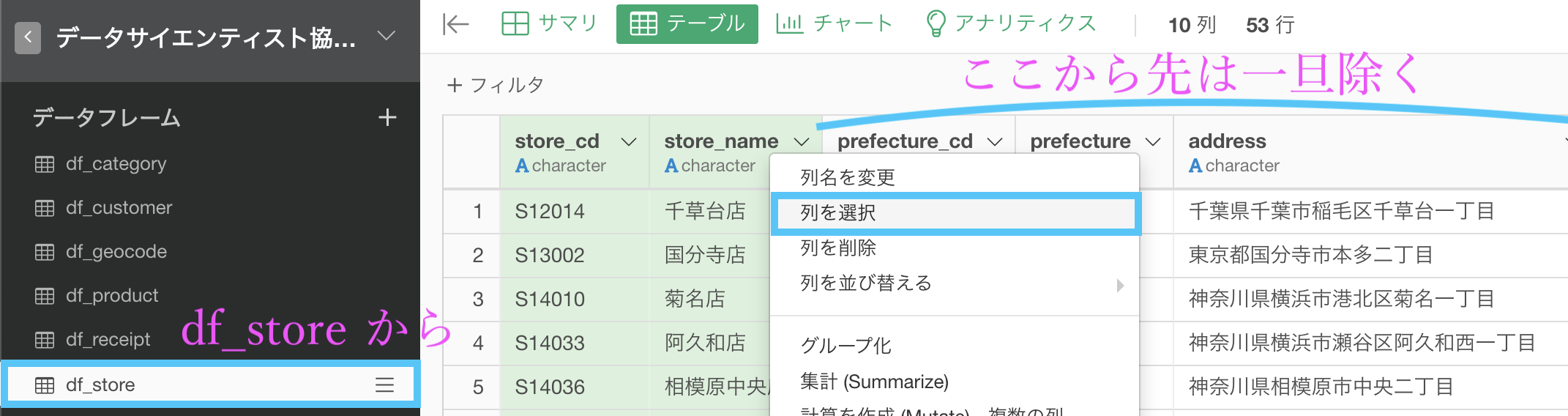Open the prefecture_cd column dropdown arrow
The image size is (1568, 416).
click(995, 141)
